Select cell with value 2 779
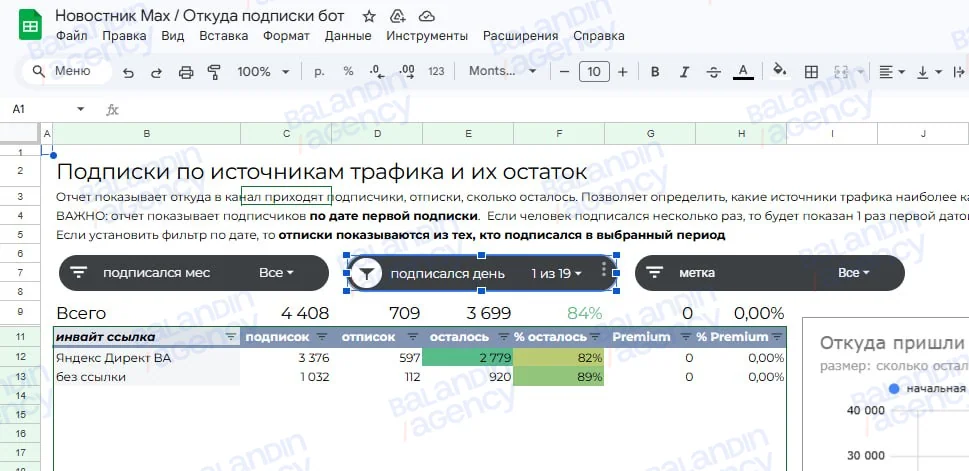 (468, 358)
